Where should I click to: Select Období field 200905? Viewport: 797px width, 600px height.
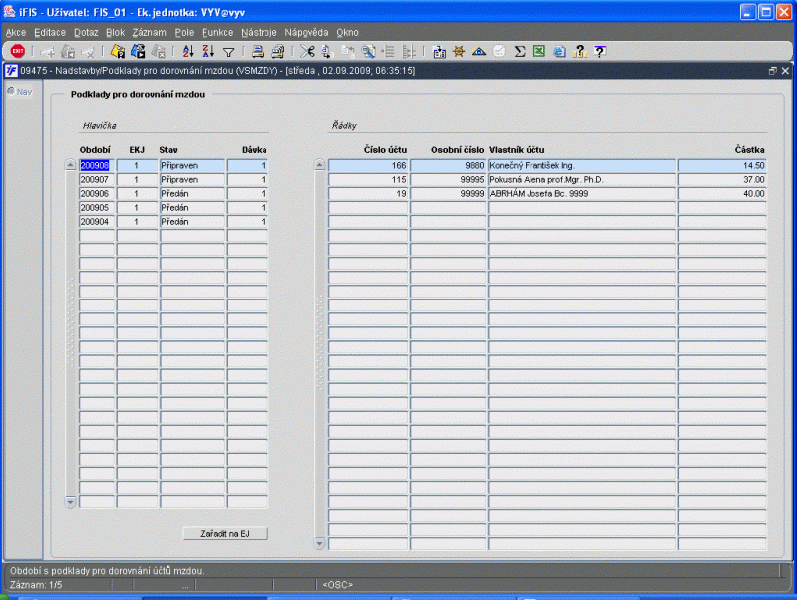point(97,207)
